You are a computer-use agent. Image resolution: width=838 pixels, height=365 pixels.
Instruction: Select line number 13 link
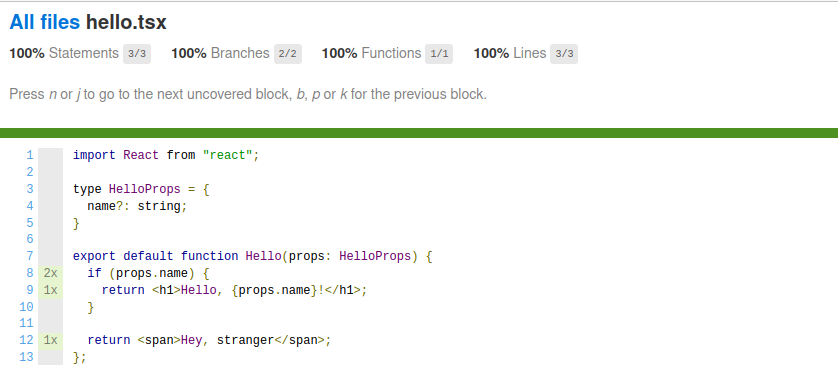[26, 357]
